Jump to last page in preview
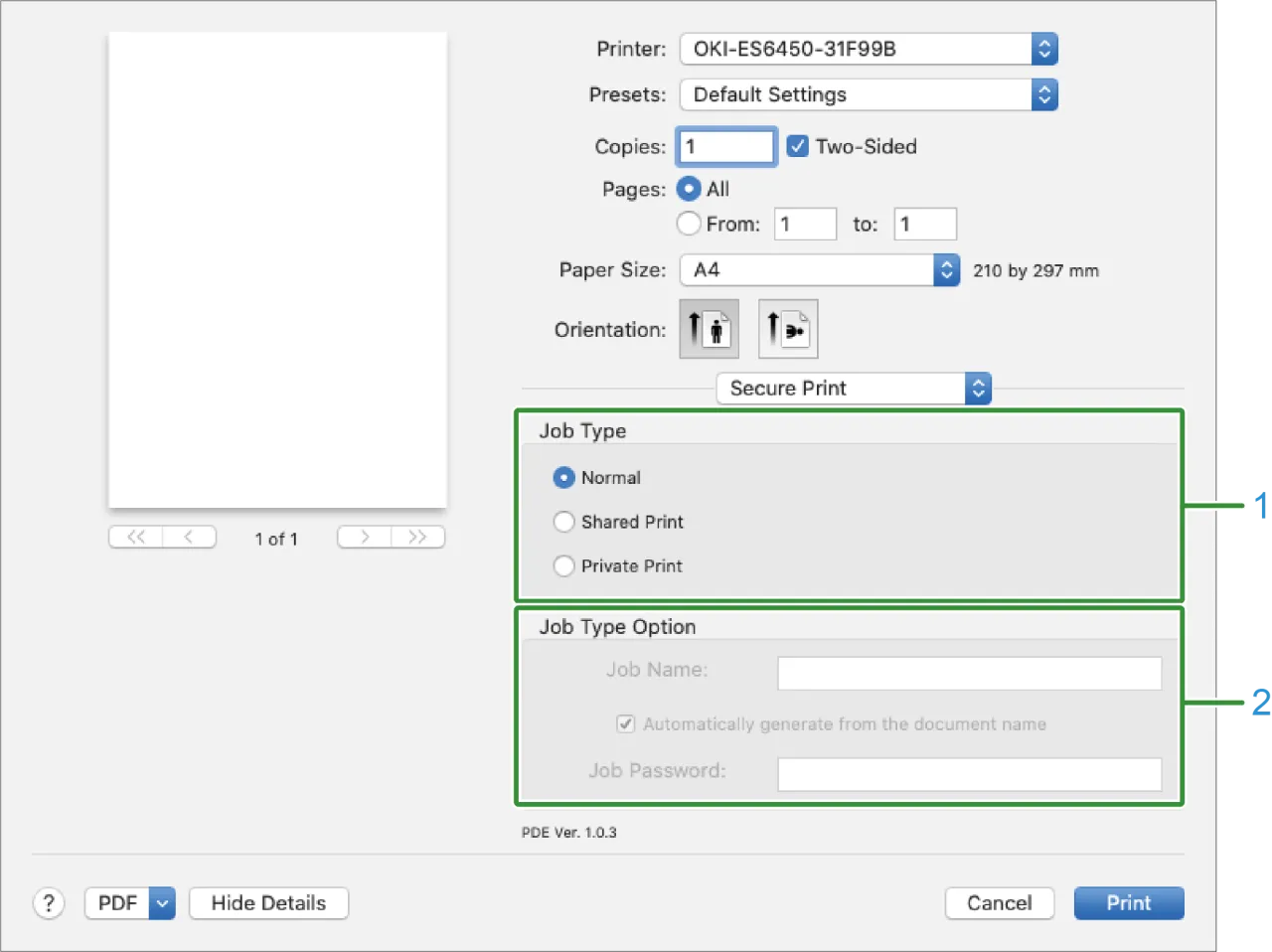 click(417, 538)
